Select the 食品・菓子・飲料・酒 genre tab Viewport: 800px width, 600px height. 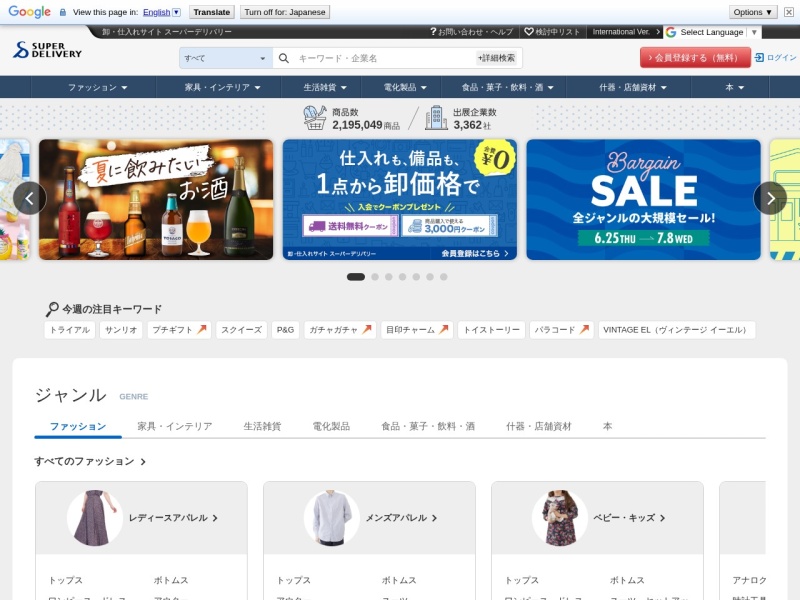pyautogui.click(x=428, y=427)
